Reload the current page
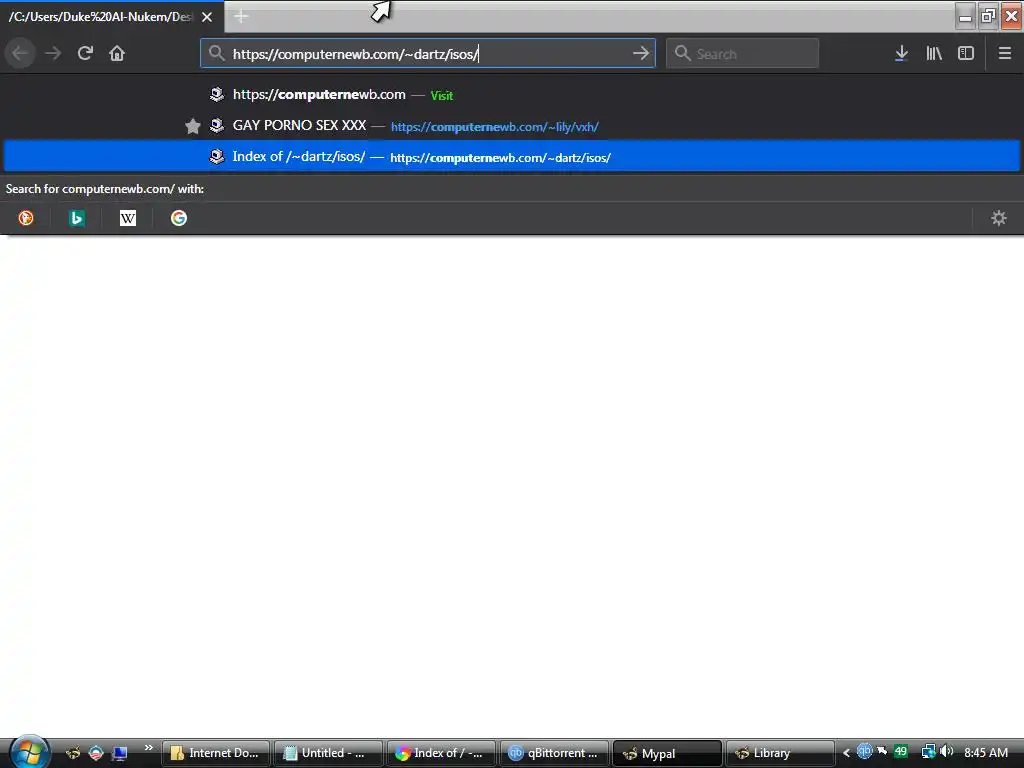The width and height of the screenshot is (1024, 768). click(85, 54)
